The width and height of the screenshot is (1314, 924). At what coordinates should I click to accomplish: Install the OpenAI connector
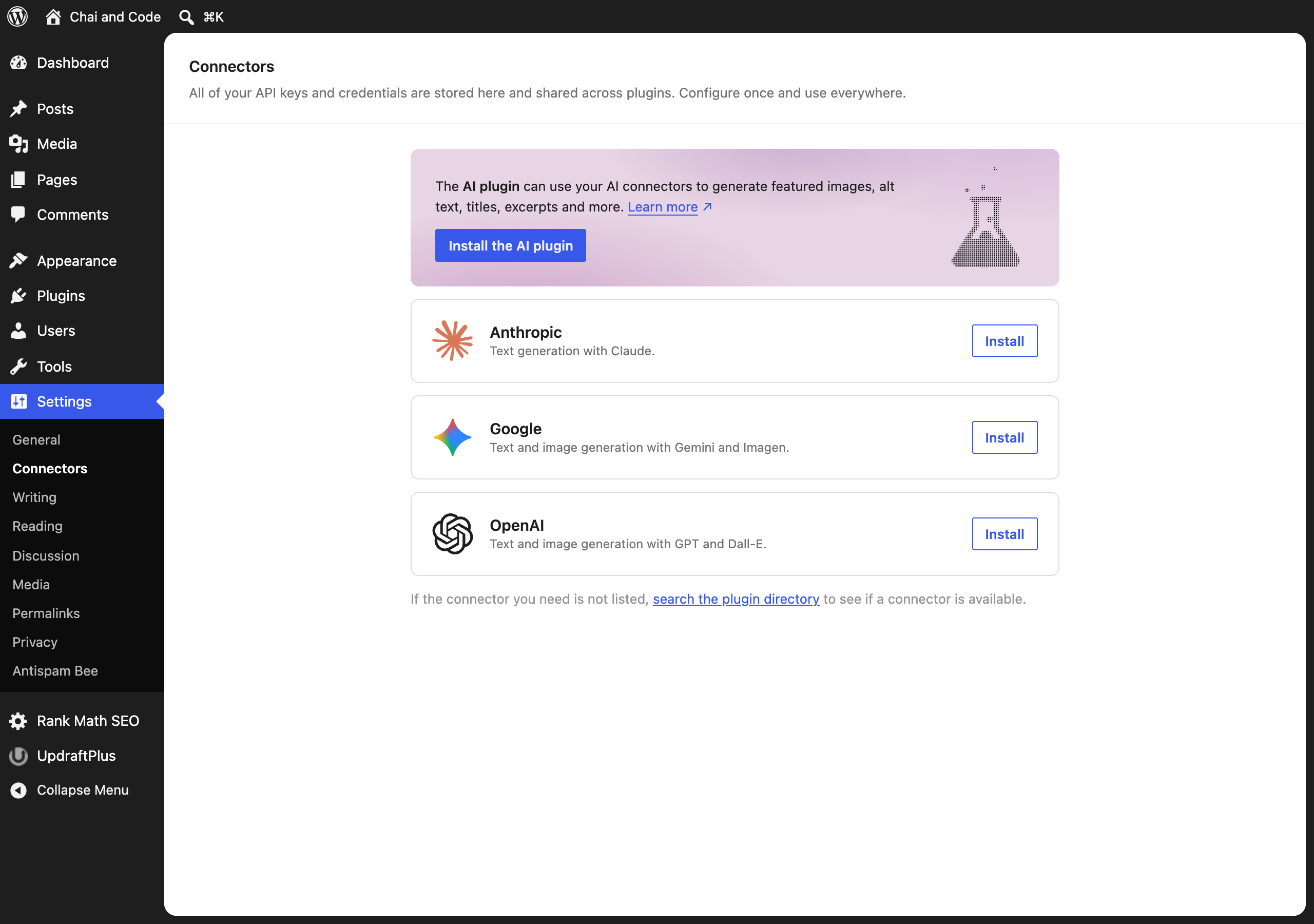pyautogui.click(x=1004, y=534)
